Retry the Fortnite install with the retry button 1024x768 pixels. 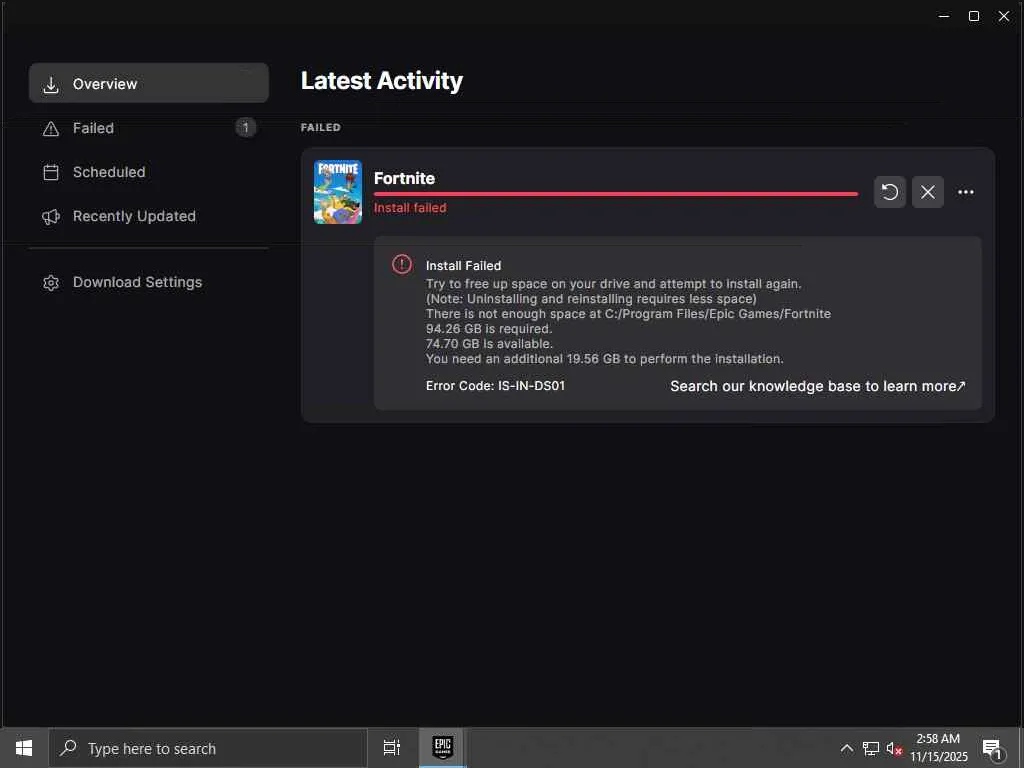[x=889, y=192]
